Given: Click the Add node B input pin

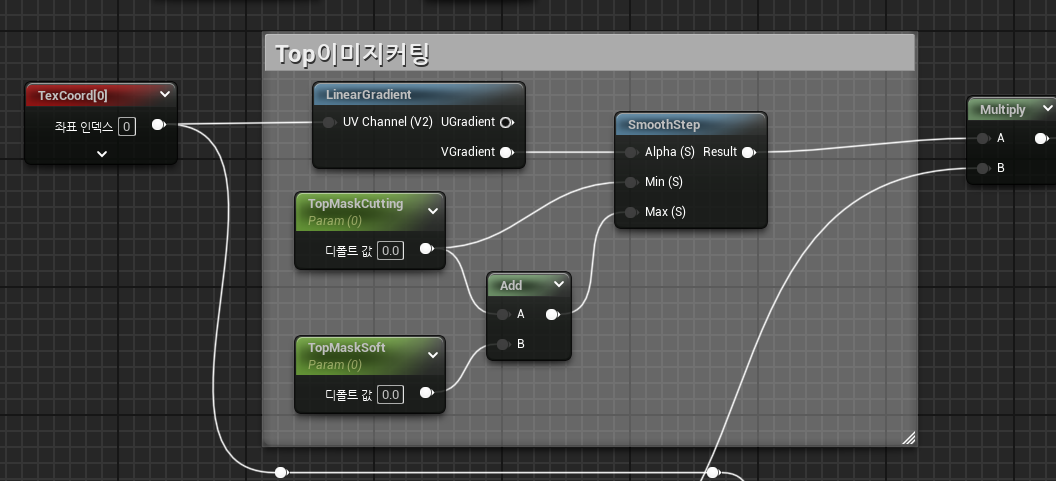Looking at the screenshot, I should point(502,344).
